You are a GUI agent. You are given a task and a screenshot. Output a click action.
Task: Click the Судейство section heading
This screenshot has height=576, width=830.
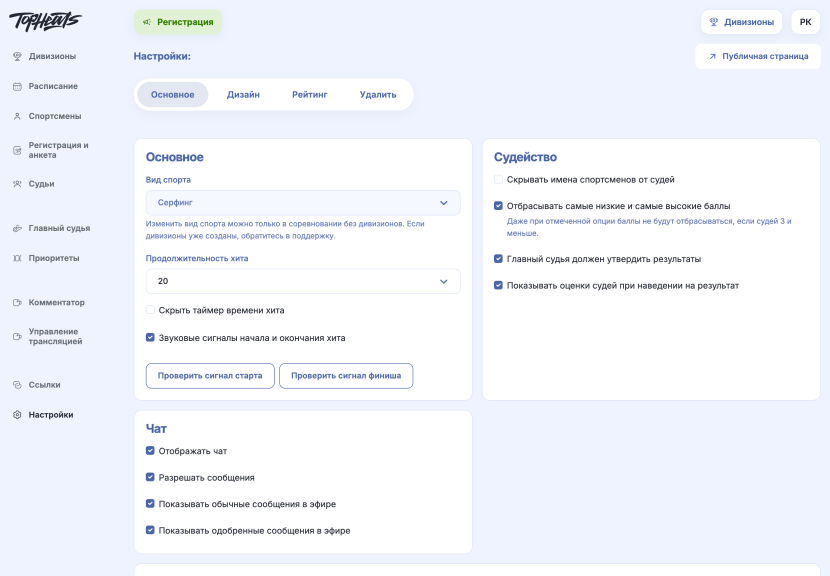click(525, 157)
